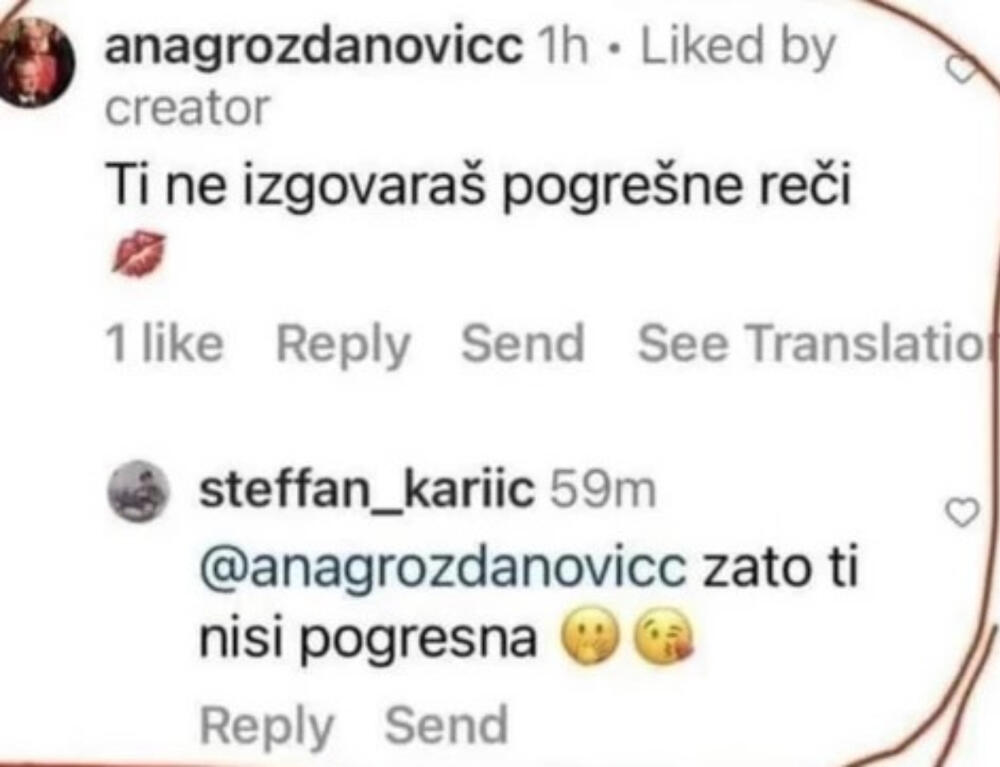Open anagrozdanovicc's profile picture
Image resolution: width=1000 pixels, height=767 pixels.
[38, 62]
